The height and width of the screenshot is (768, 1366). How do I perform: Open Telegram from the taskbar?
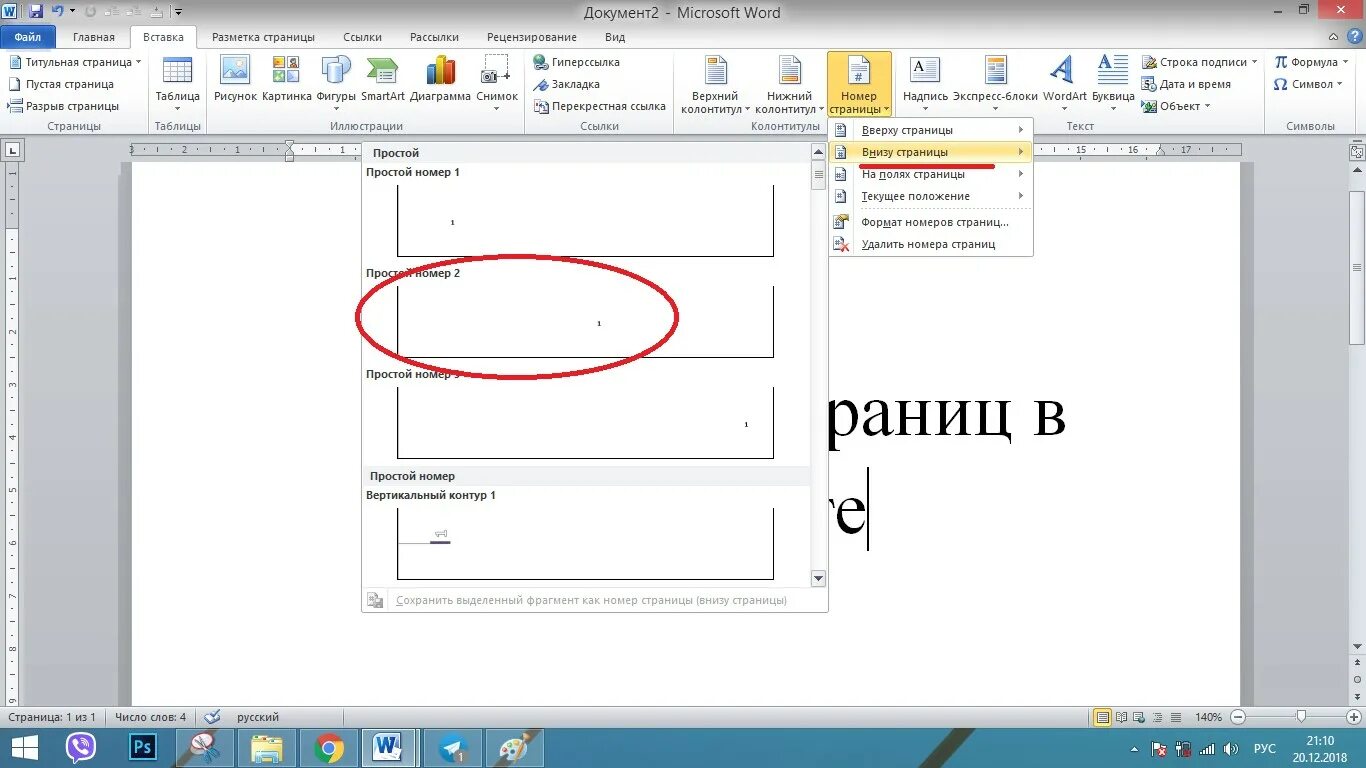[x=453, y=748]
